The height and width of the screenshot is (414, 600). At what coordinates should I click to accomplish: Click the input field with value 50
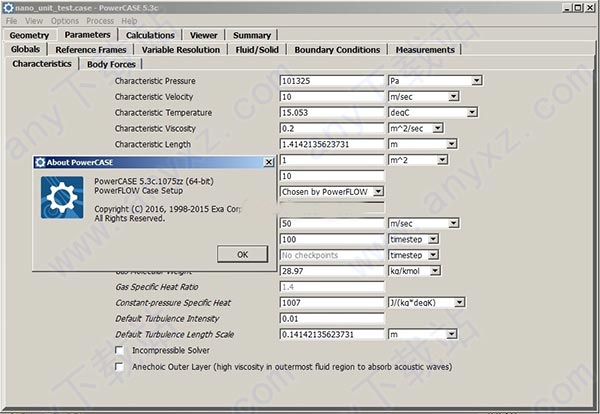coord(332,223)
